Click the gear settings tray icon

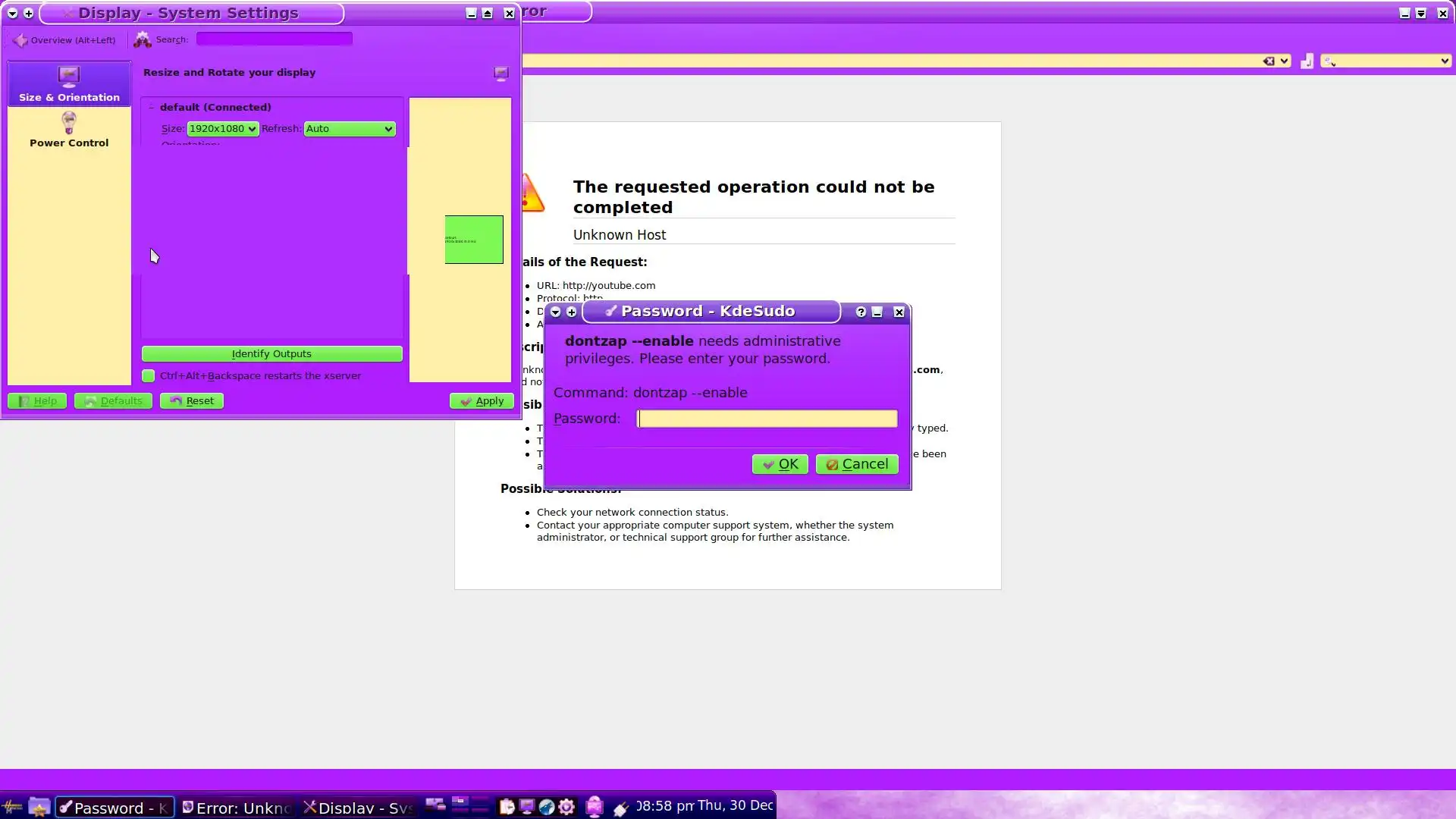point(566,807)
